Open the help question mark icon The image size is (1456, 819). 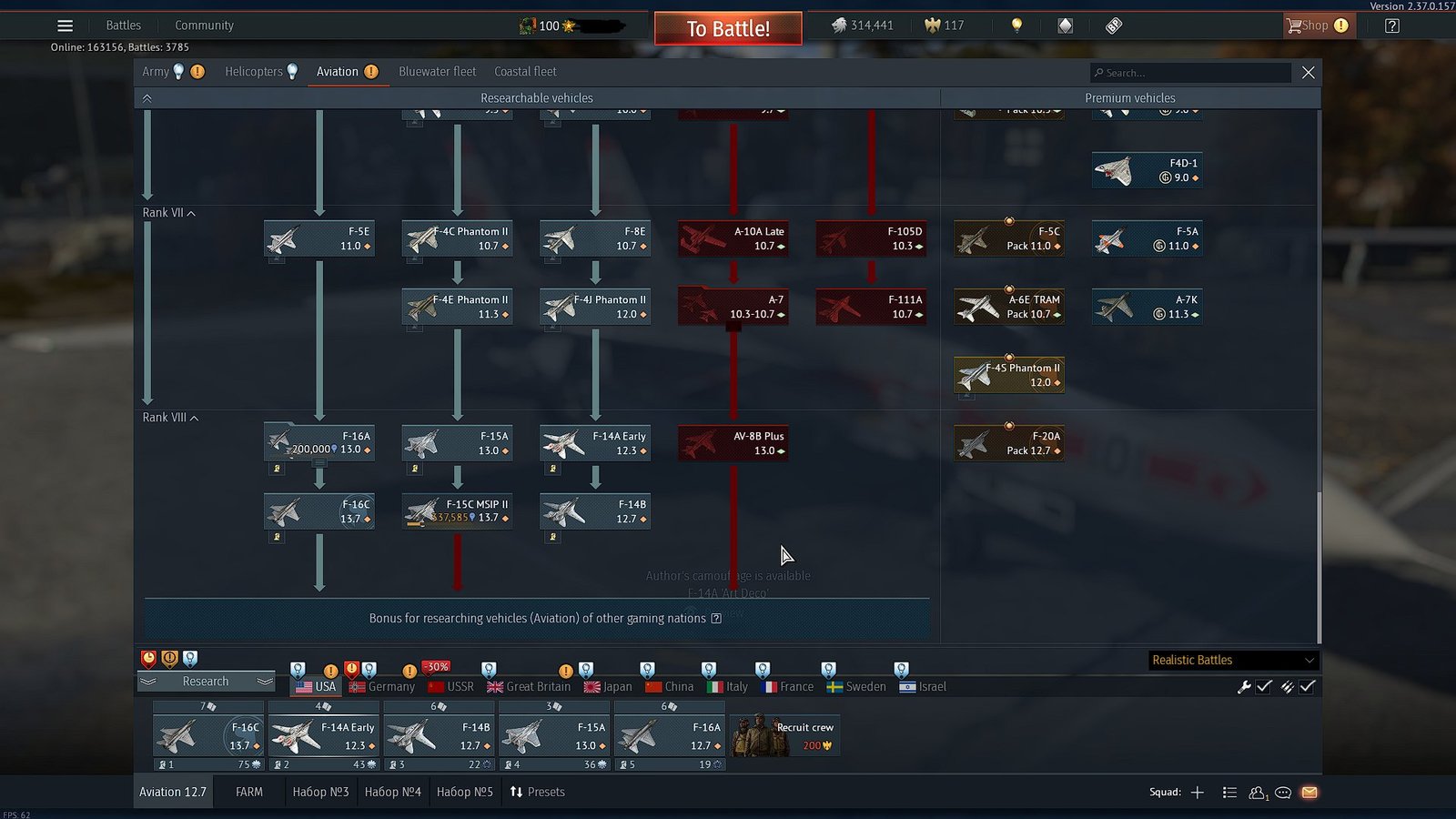pos(1391,25)
